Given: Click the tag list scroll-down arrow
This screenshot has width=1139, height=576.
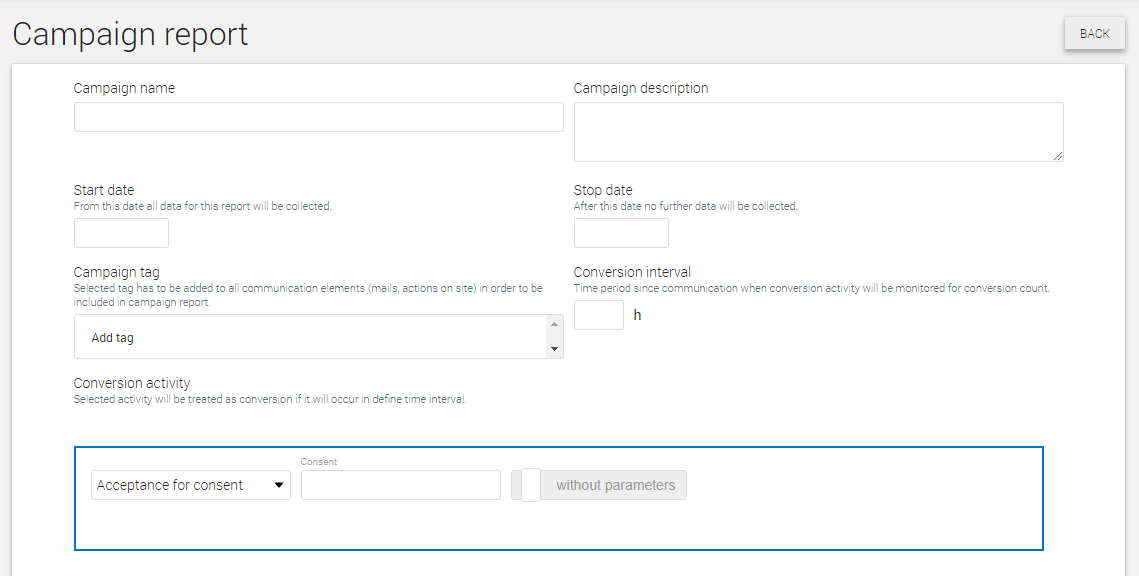Looking at the screenshot, I should 554,349.
